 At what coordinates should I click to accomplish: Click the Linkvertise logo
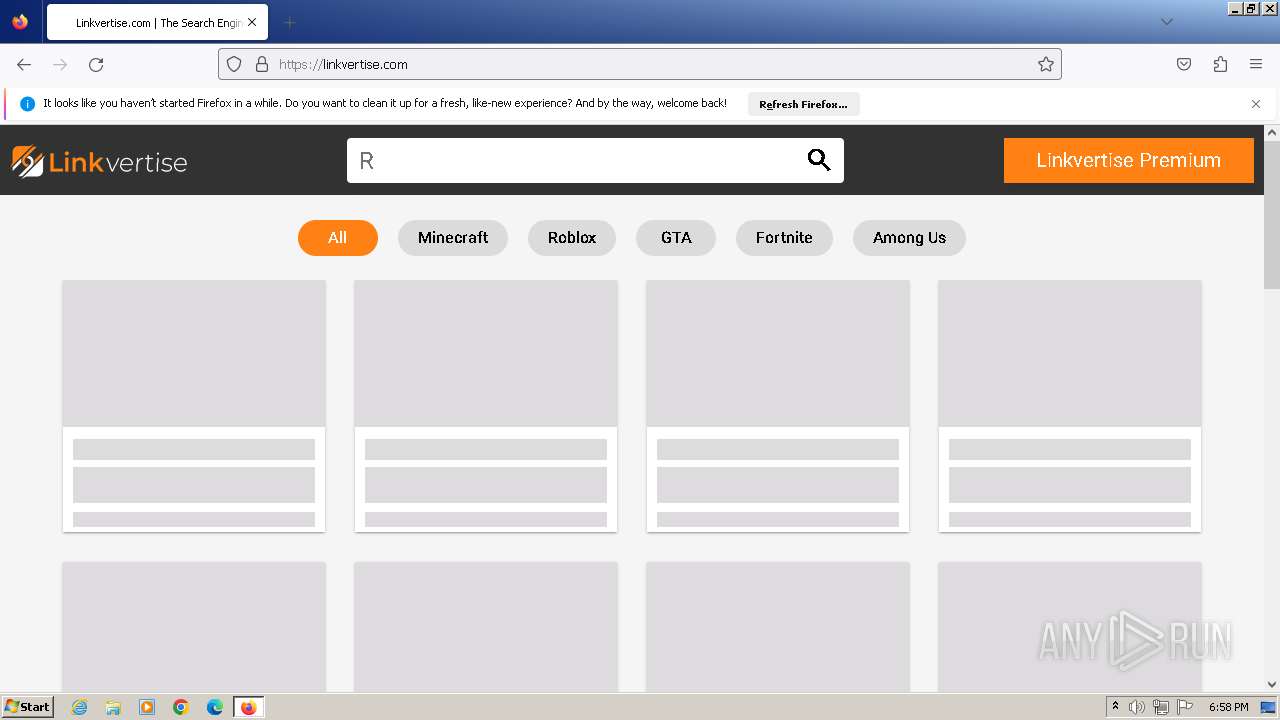(x=99, y=161)
